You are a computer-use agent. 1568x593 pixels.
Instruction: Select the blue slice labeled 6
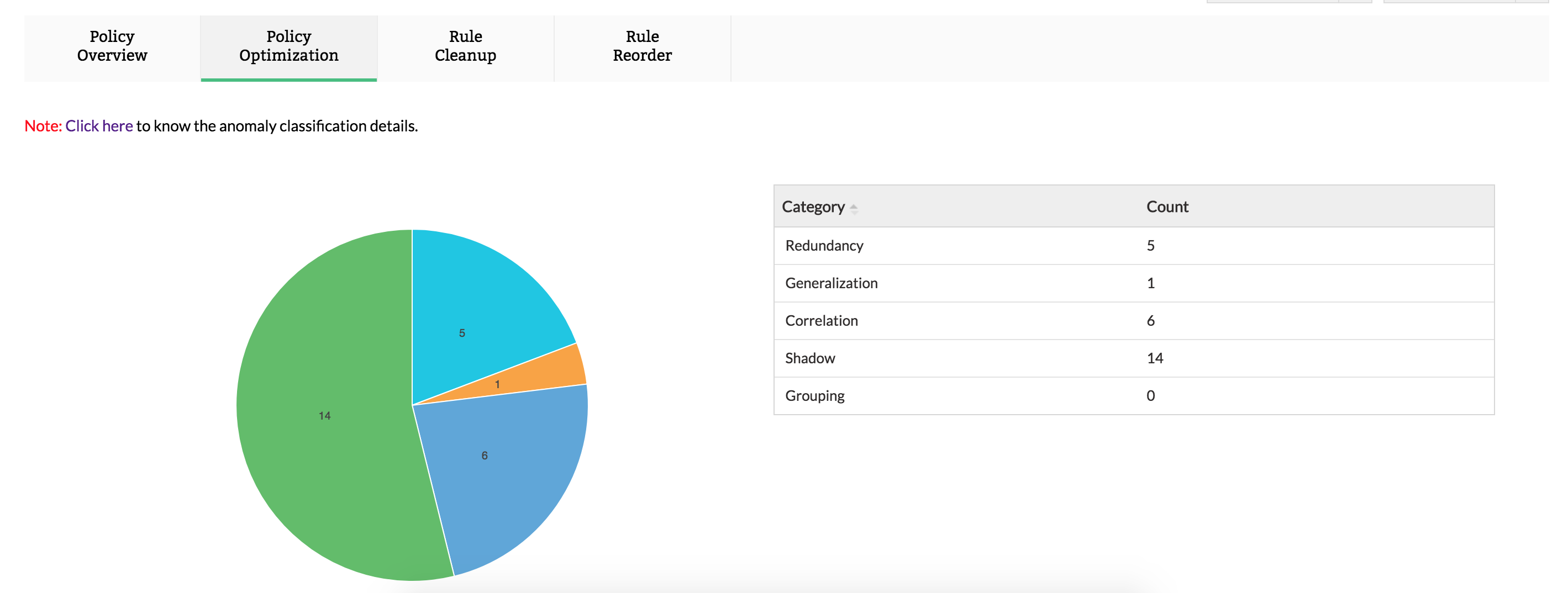click(484, 454)
